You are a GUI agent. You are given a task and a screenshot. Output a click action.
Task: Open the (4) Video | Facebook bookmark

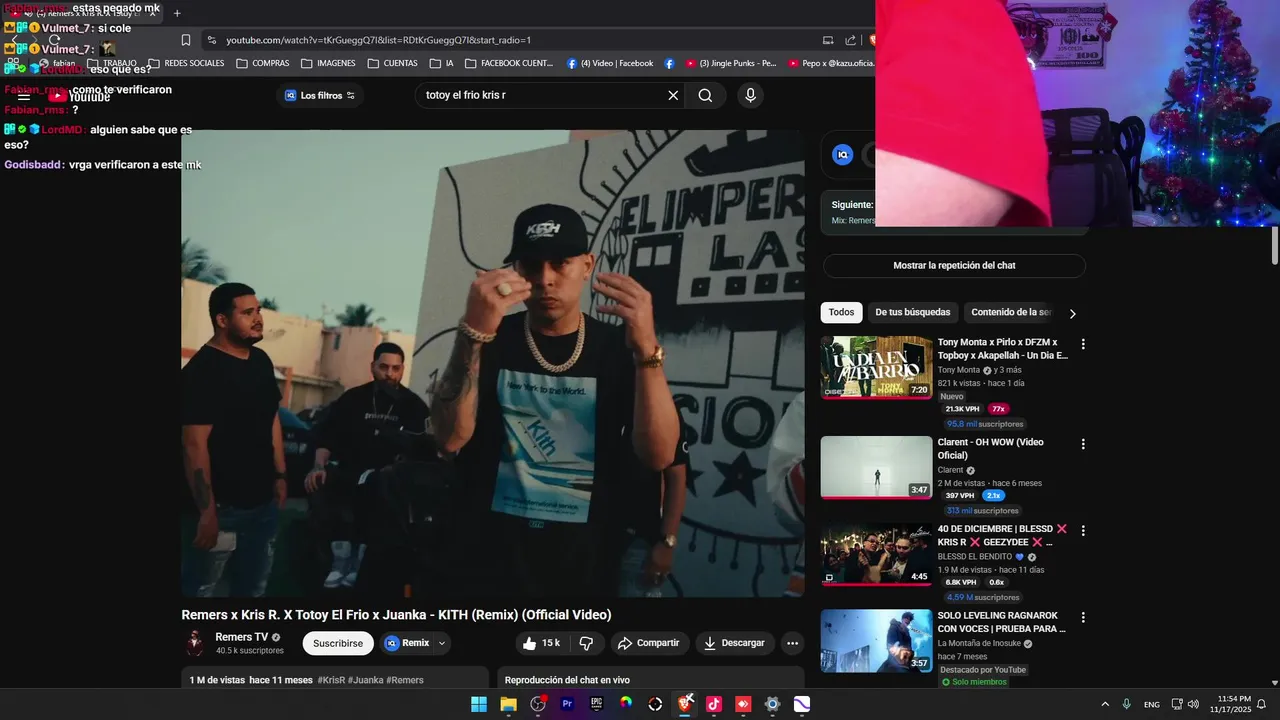pyautogui.click(x=610, y=63)
